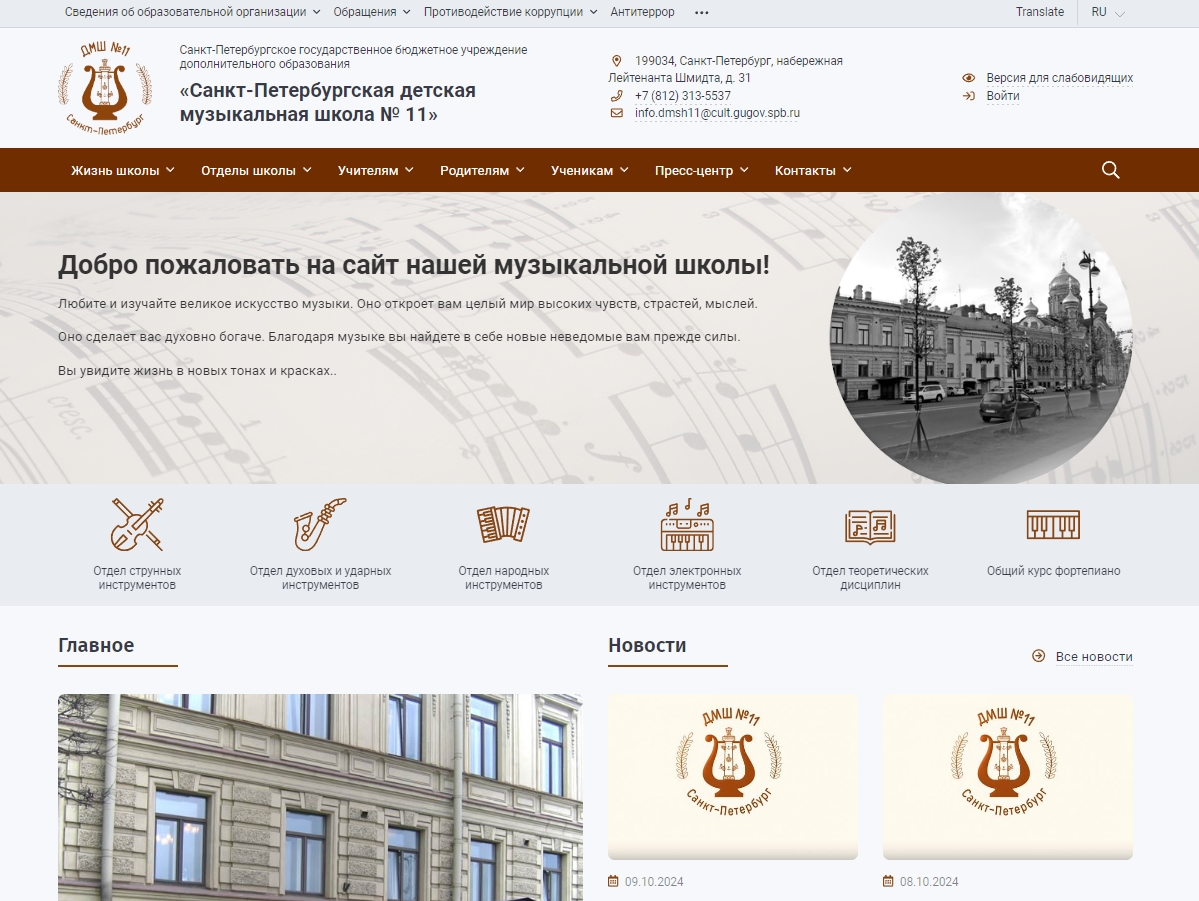Click the ДМШ №11 school logo in header

[x=104, y=87]
